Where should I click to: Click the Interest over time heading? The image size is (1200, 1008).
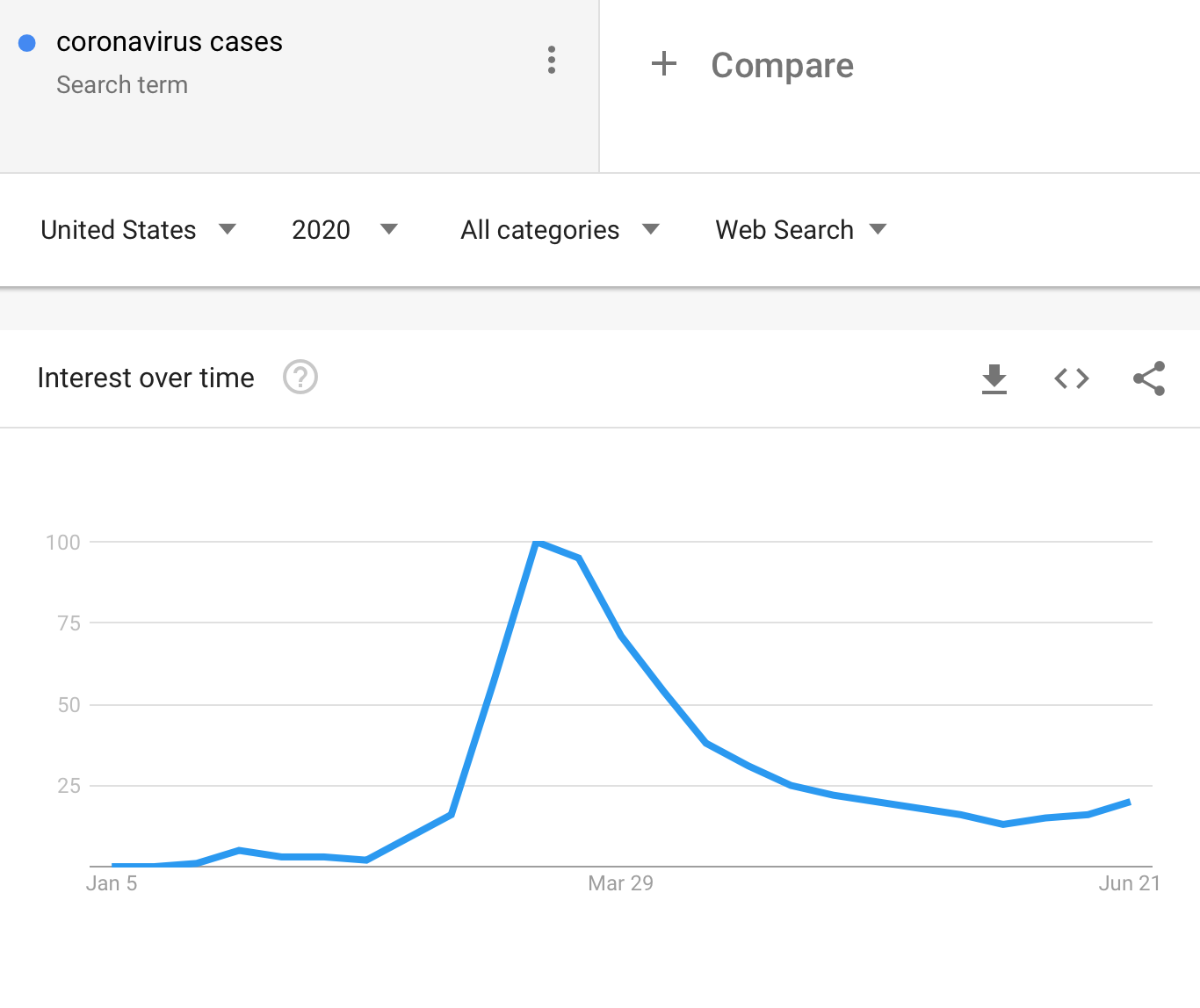point(146,378)
